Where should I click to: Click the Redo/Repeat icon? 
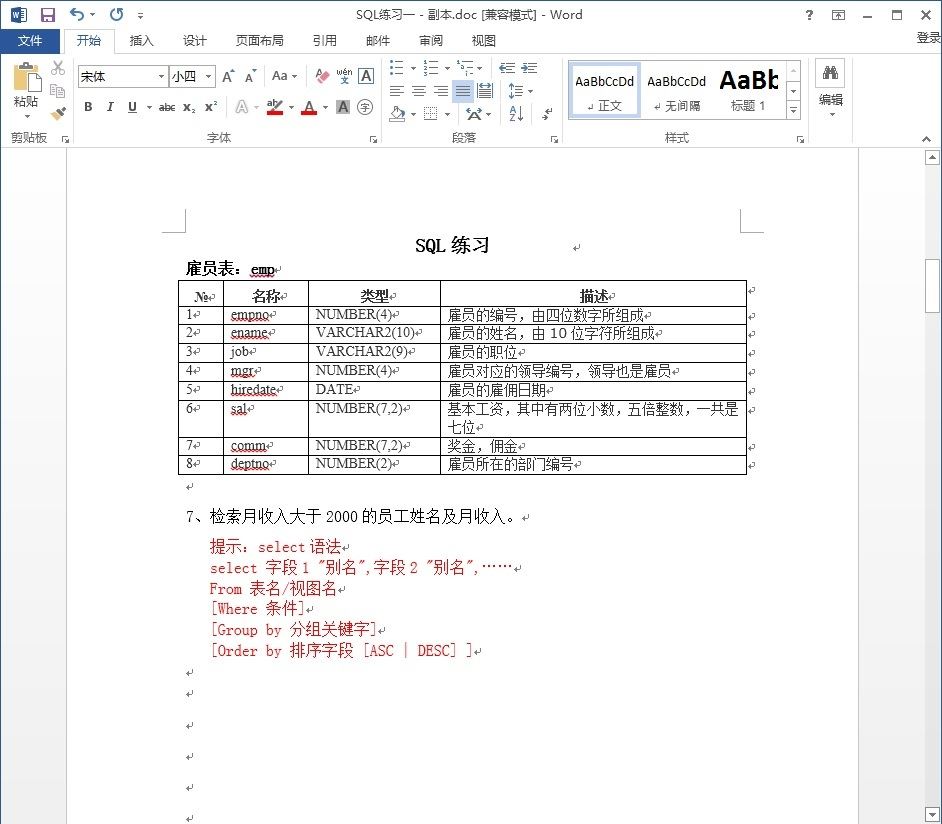(x=117, y=14)
